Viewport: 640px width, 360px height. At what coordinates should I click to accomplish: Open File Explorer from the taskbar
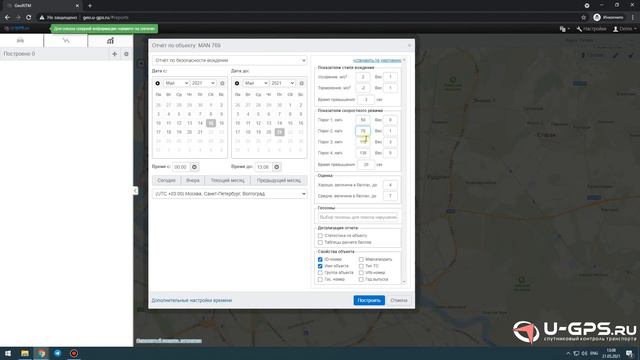point(25,353)
